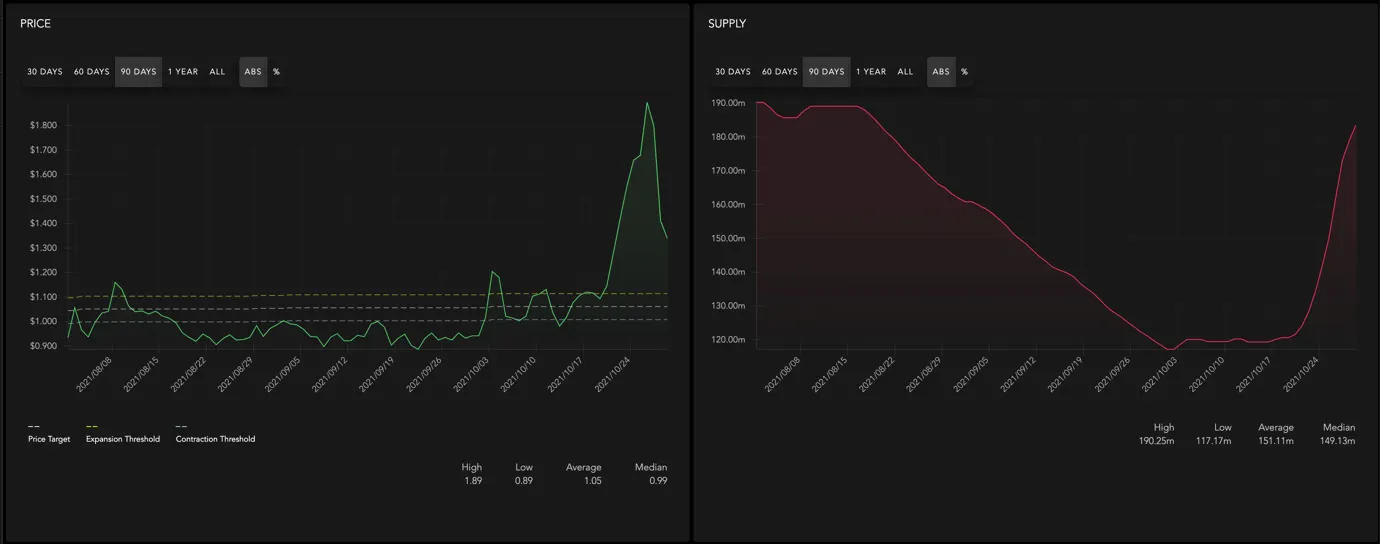Screen dimensions: 1380x544
Task: Toggle ABS mode on Price chart
Action: pyautogui.click(x=253, y=72)
